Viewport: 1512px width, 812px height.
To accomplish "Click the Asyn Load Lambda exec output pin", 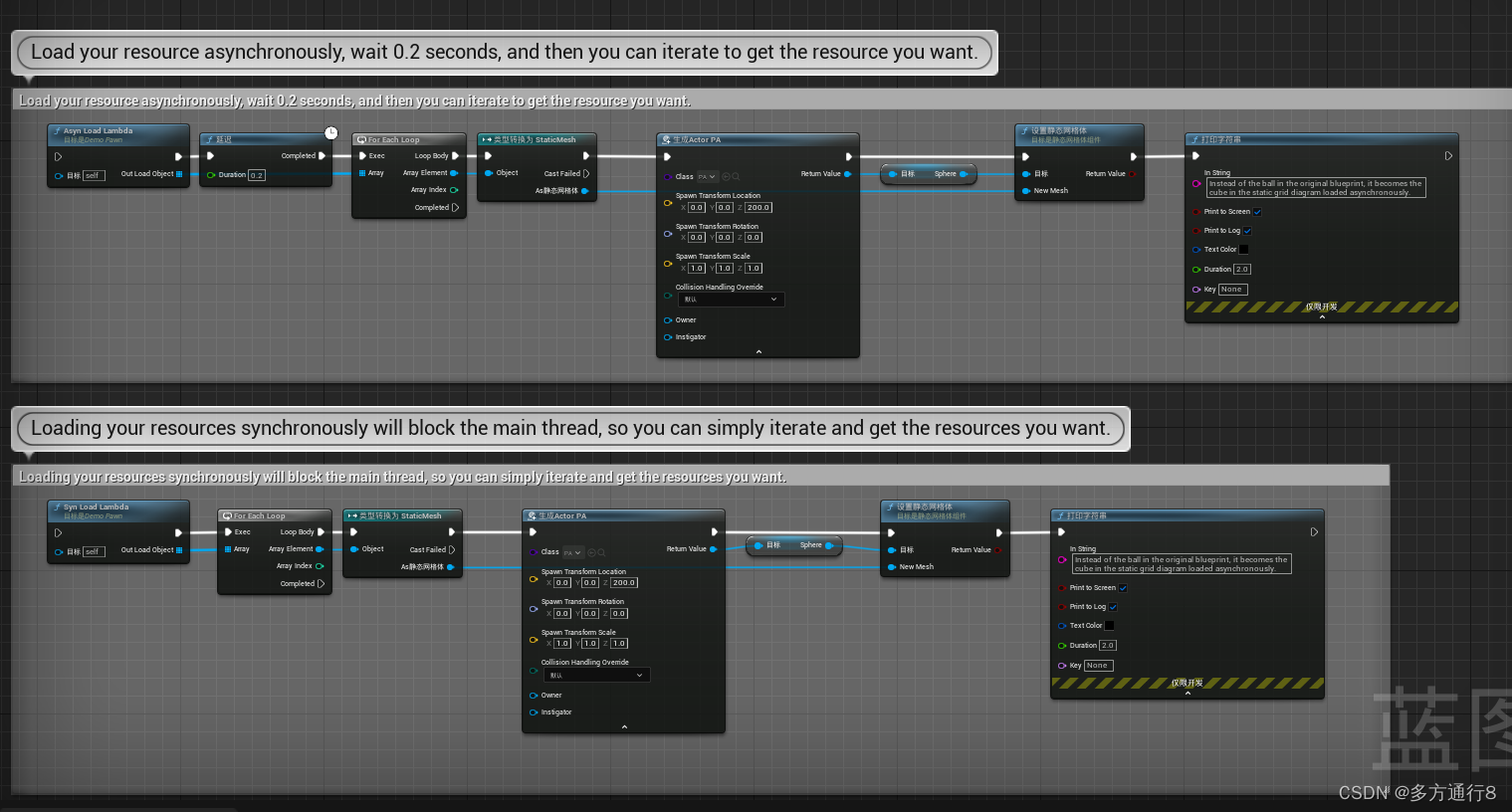I will click(x=178, y=156).
